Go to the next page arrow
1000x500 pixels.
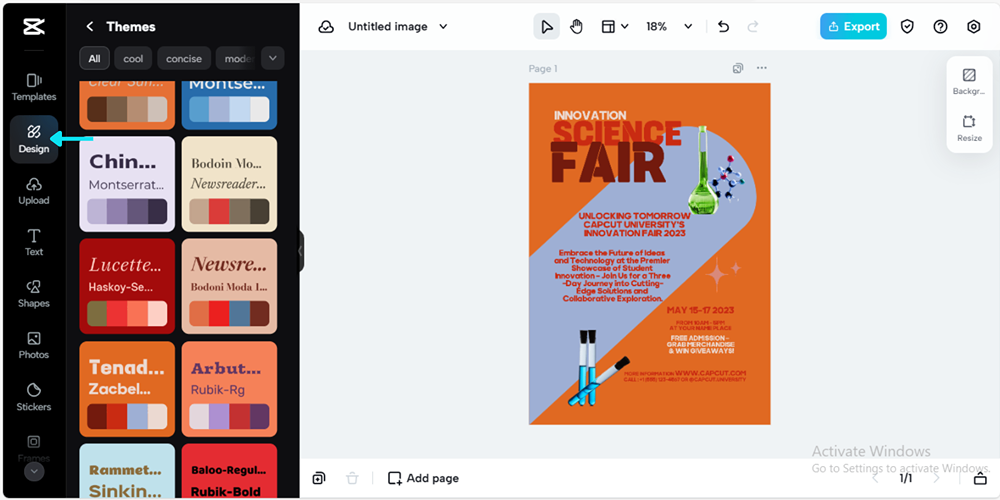pos(936,478)
